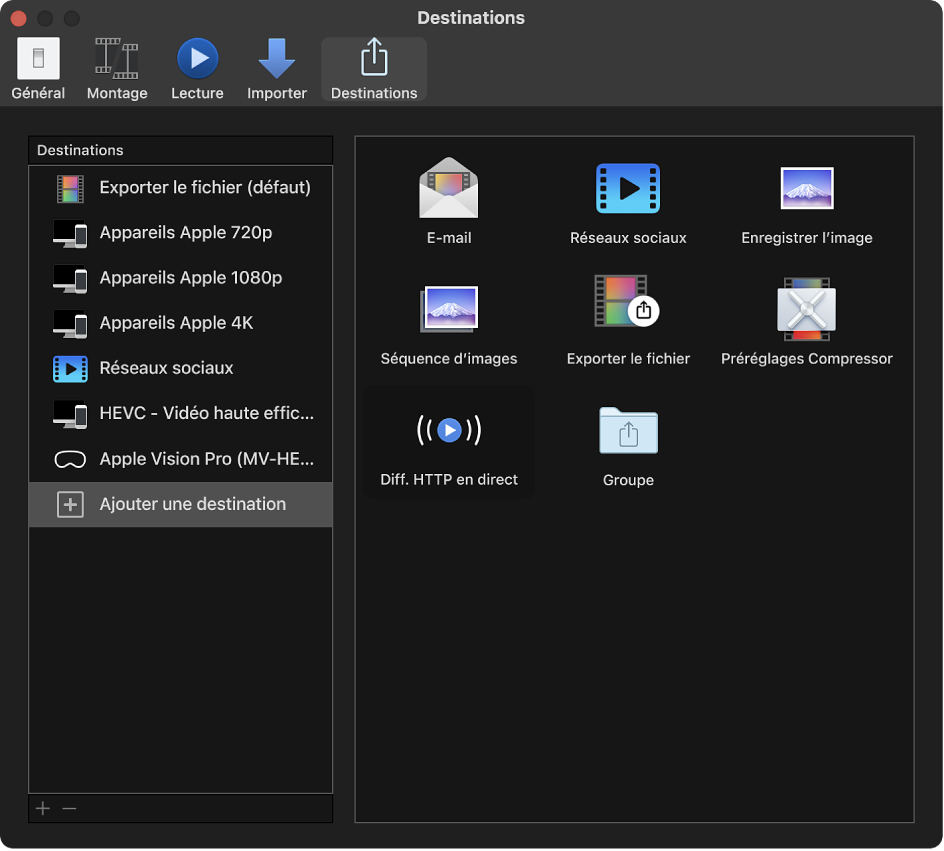Switch to the Importer settings
Image resolution: width=944 pixels, height=851 pixels.
click(277, 66)
